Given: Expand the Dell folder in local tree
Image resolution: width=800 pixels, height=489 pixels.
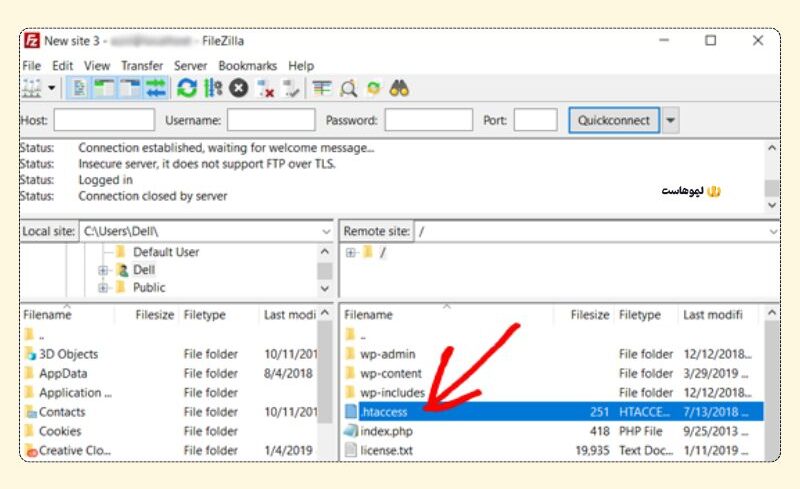Looking at the screenshot, I should (103, 270).
